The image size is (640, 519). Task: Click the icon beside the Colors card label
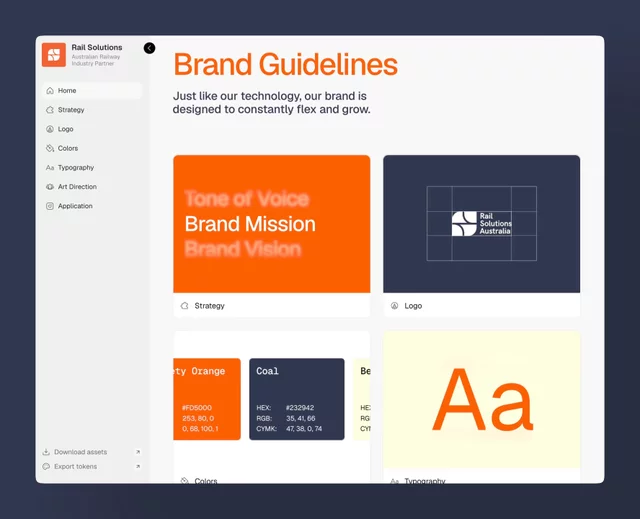pos(184,480)
